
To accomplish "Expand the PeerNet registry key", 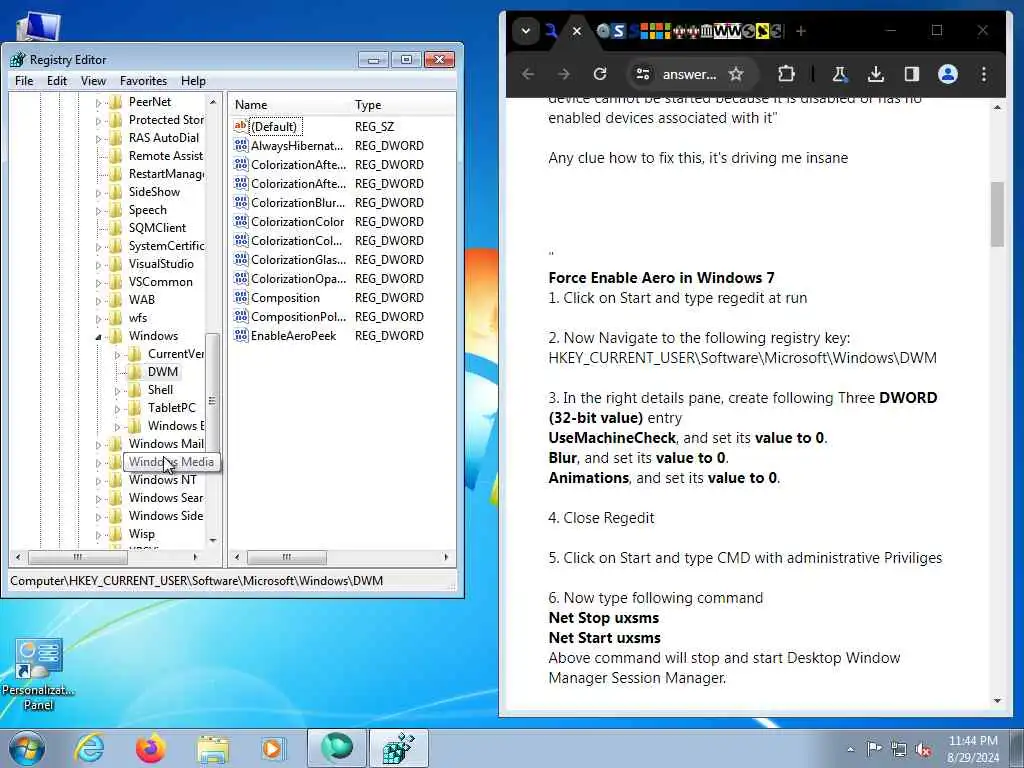I will coord(99,103).
